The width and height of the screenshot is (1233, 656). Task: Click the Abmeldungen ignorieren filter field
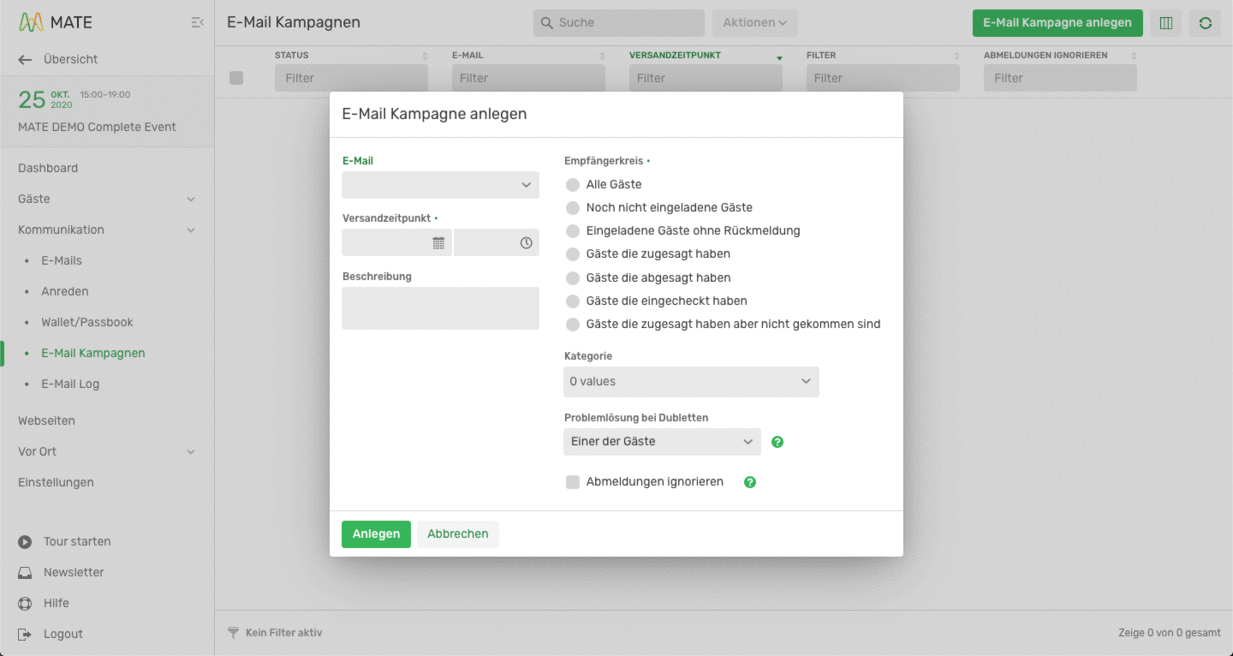(x=1060, y=78)
